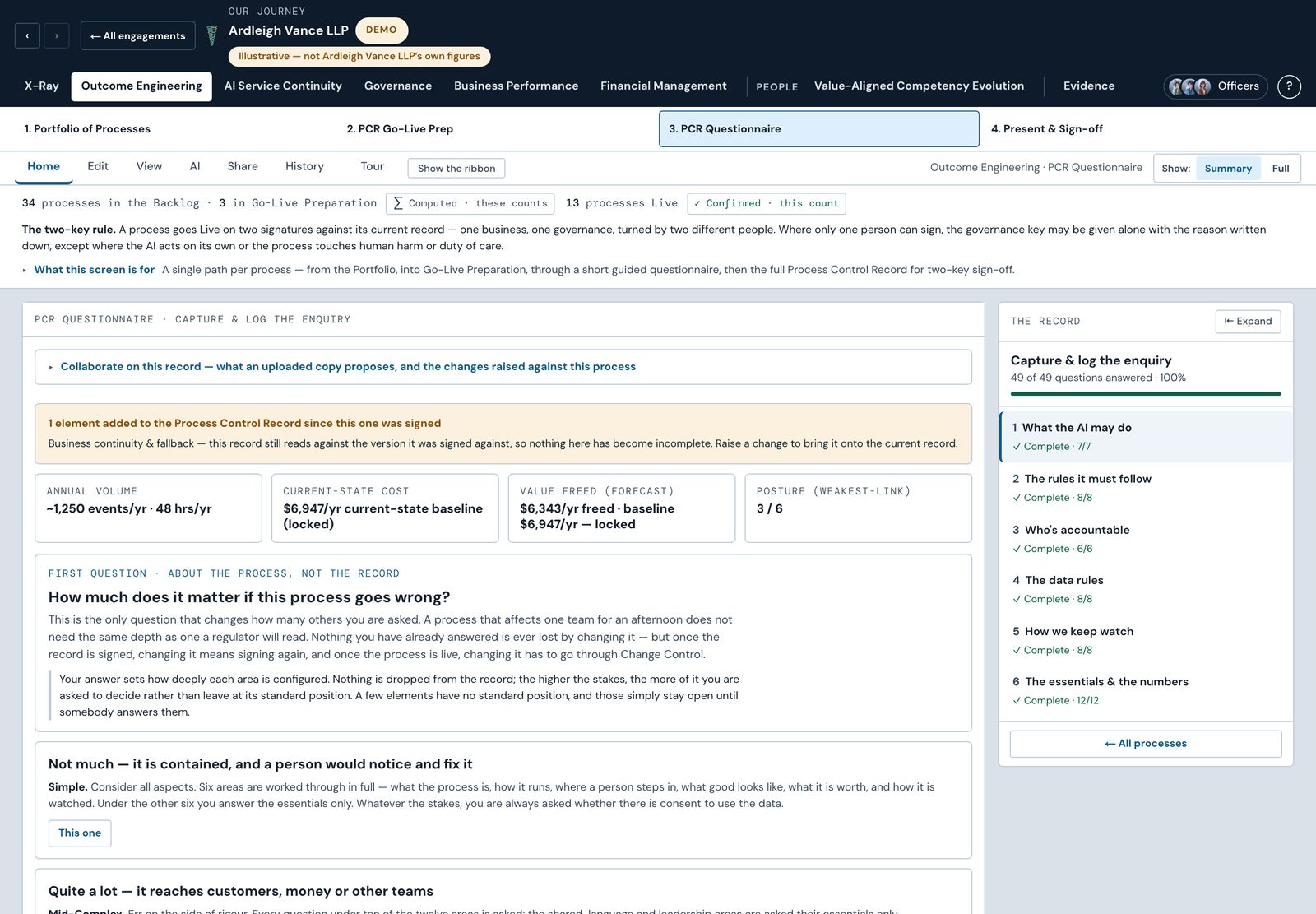Click the Computed these counts badge
This screenshot has height=914, width=1316.
[470, 203]
